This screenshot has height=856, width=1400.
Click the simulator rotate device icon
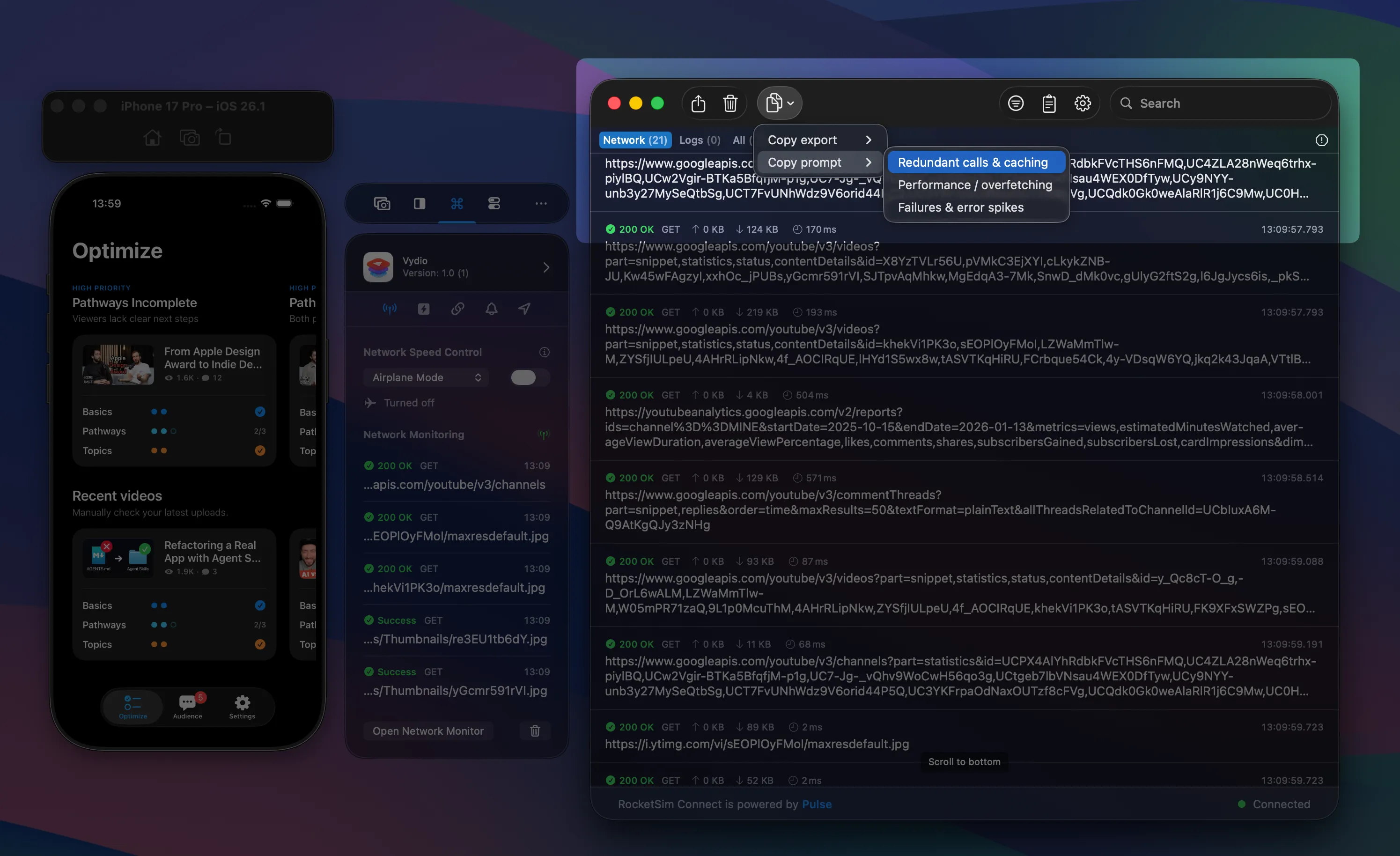tap(223, 138)
